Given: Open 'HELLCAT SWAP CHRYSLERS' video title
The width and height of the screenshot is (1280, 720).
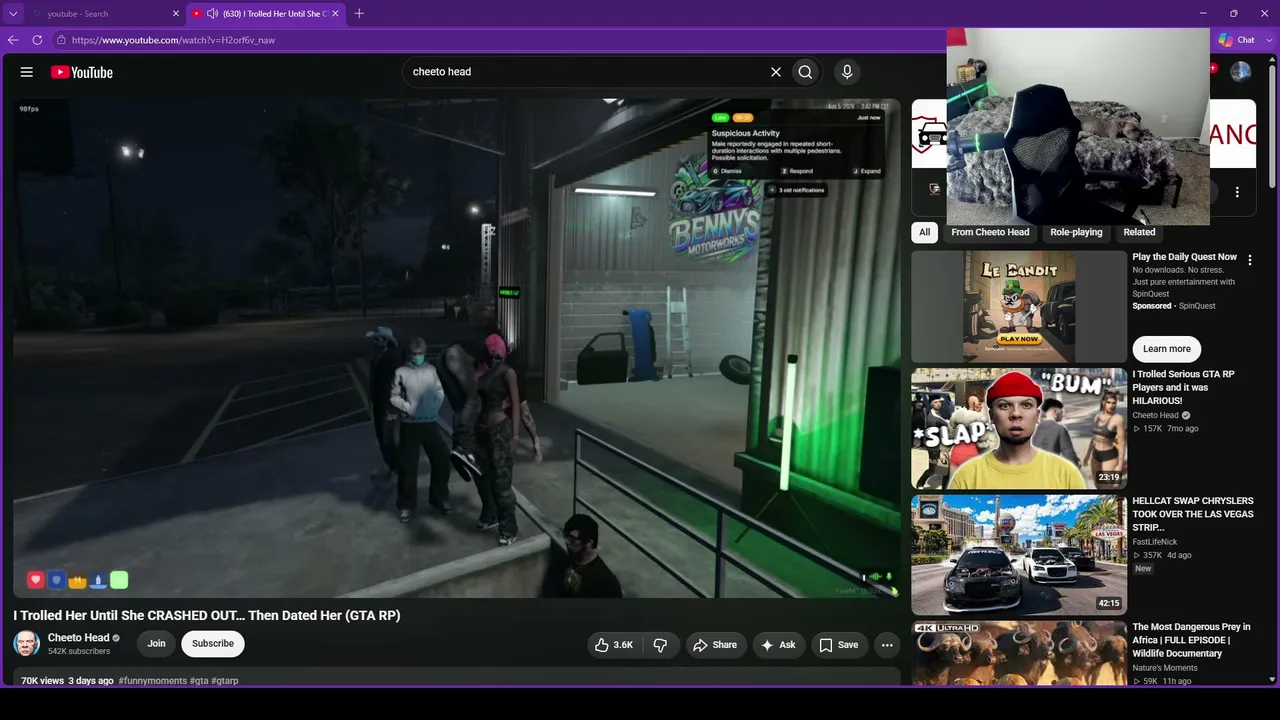Looking at the screenshot, I should [x=1193, y=514].
